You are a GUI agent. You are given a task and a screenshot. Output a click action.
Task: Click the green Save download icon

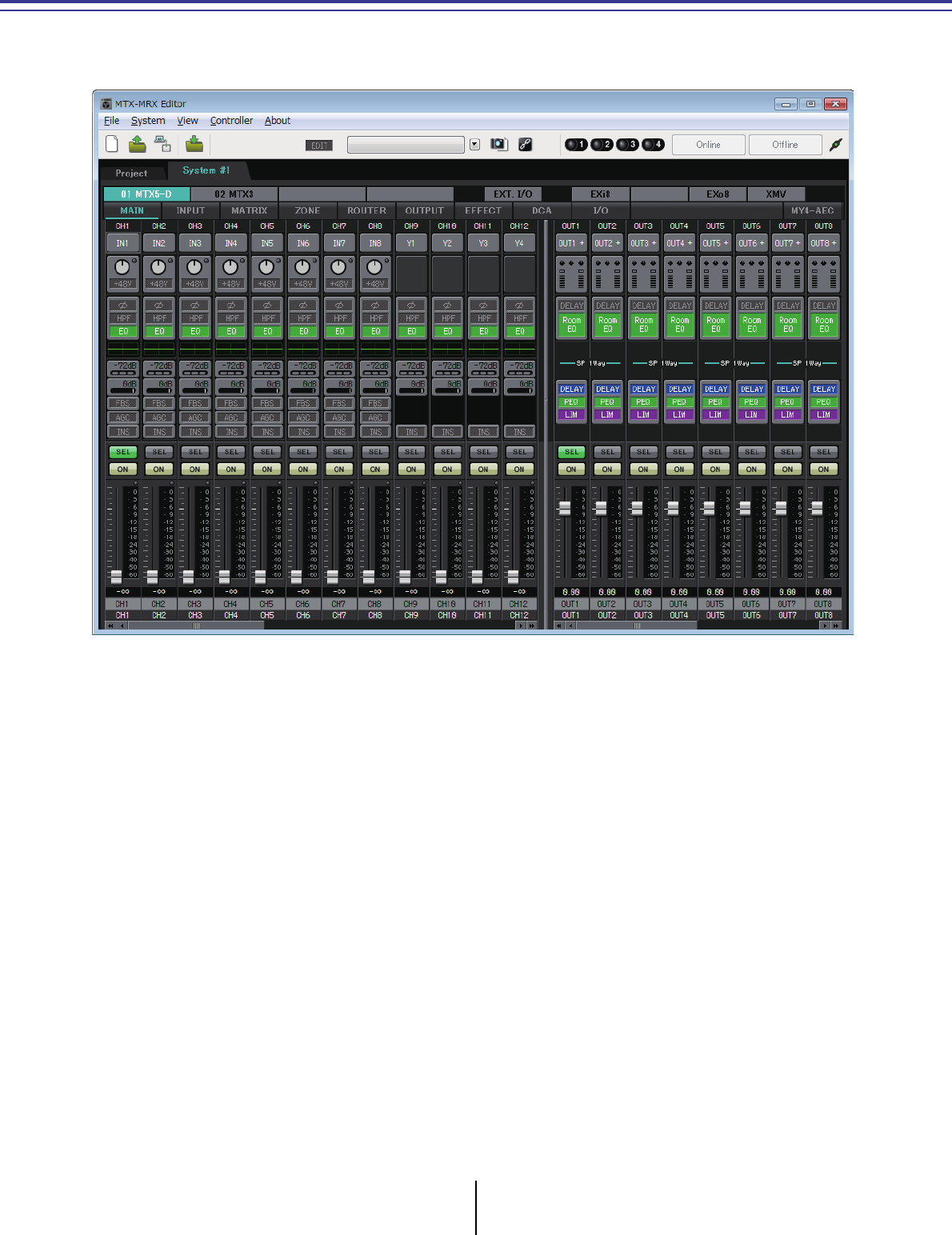tap(194, 144)
